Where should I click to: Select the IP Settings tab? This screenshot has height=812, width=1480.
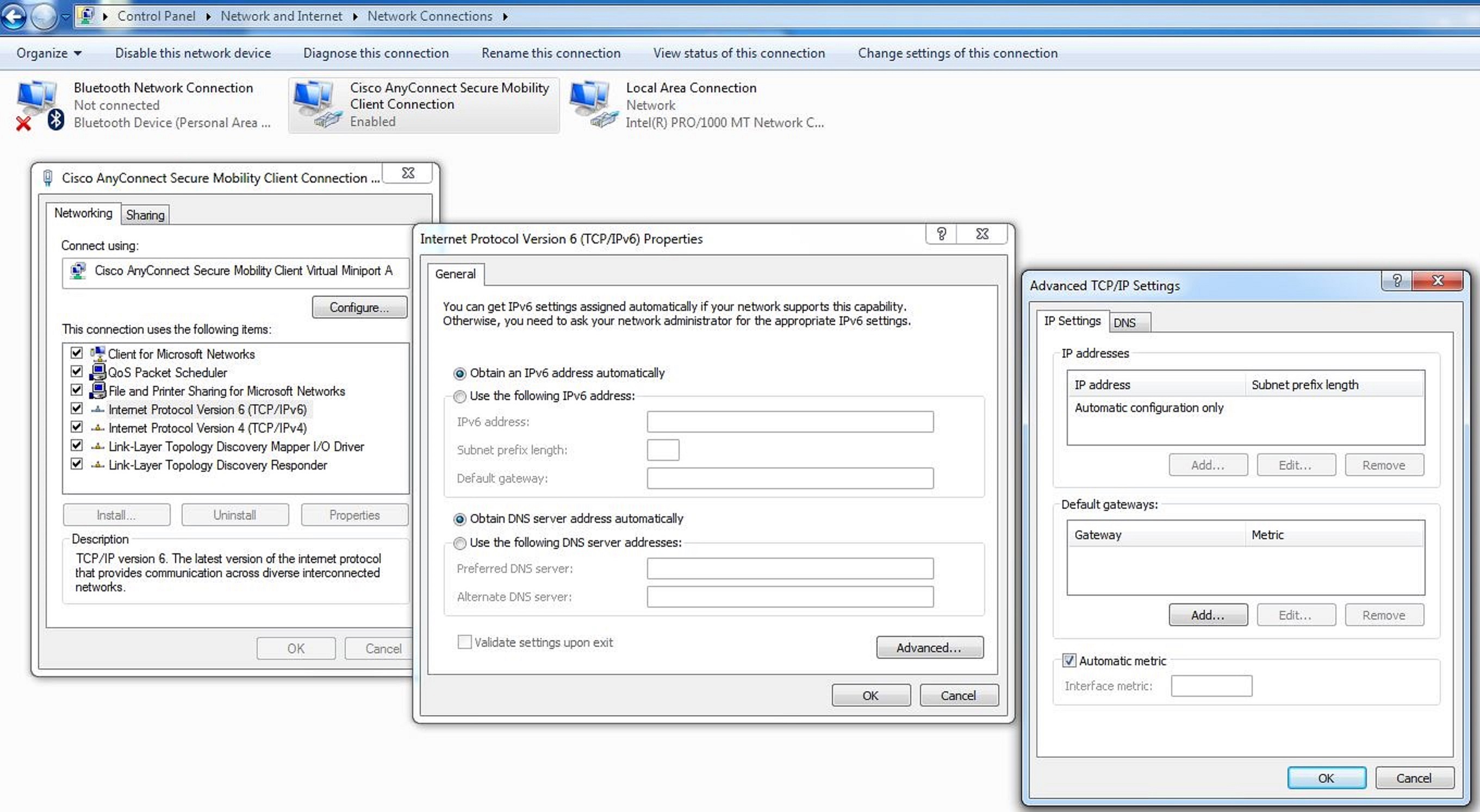(1072, 321)
